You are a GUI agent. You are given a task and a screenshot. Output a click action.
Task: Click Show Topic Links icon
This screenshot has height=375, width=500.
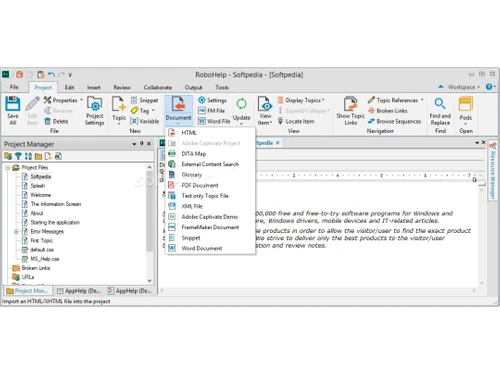point(350,104)
